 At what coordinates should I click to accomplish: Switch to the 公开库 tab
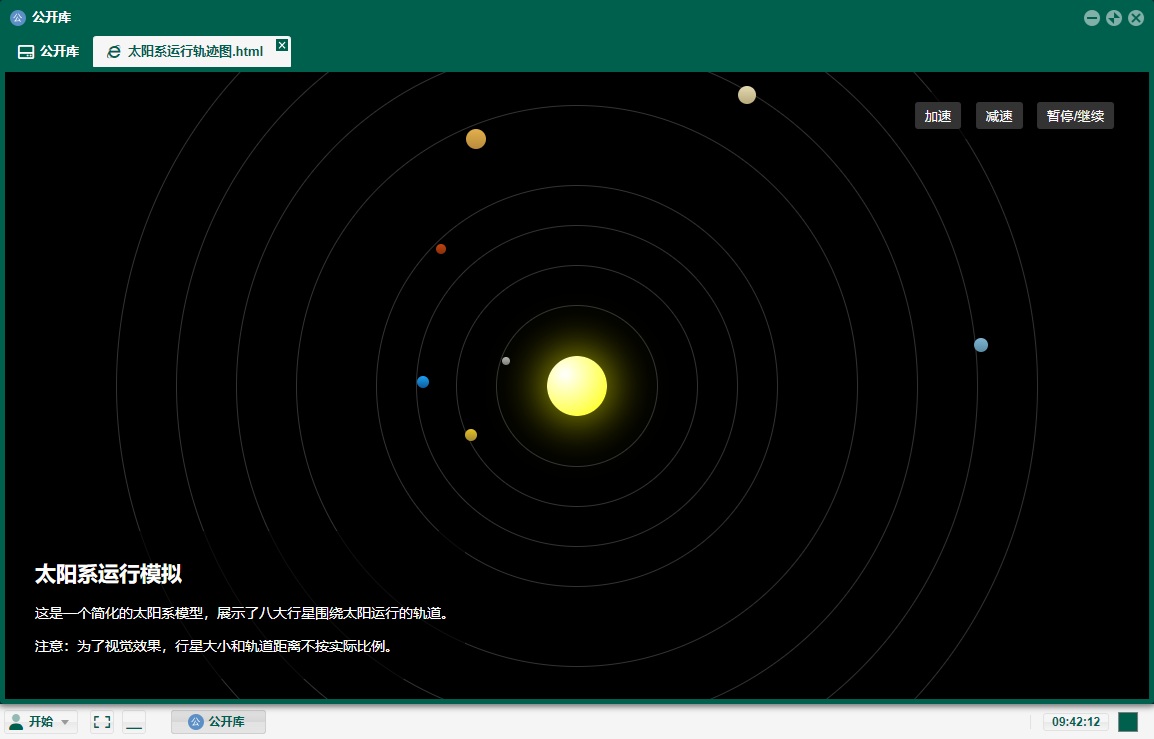[x=49, y=52]
